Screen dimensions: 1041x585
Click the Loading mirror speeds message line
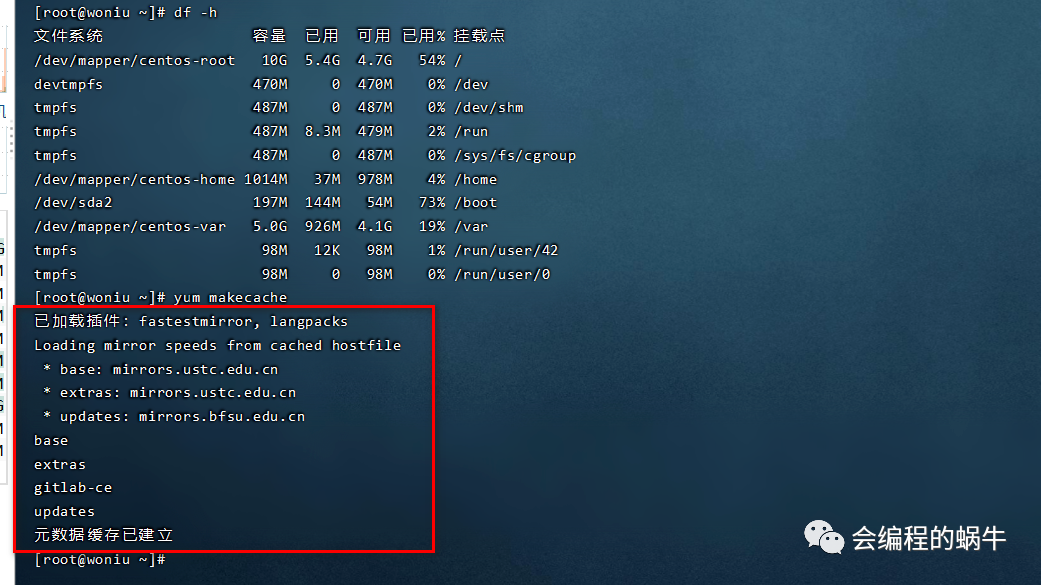coord(218,345)
